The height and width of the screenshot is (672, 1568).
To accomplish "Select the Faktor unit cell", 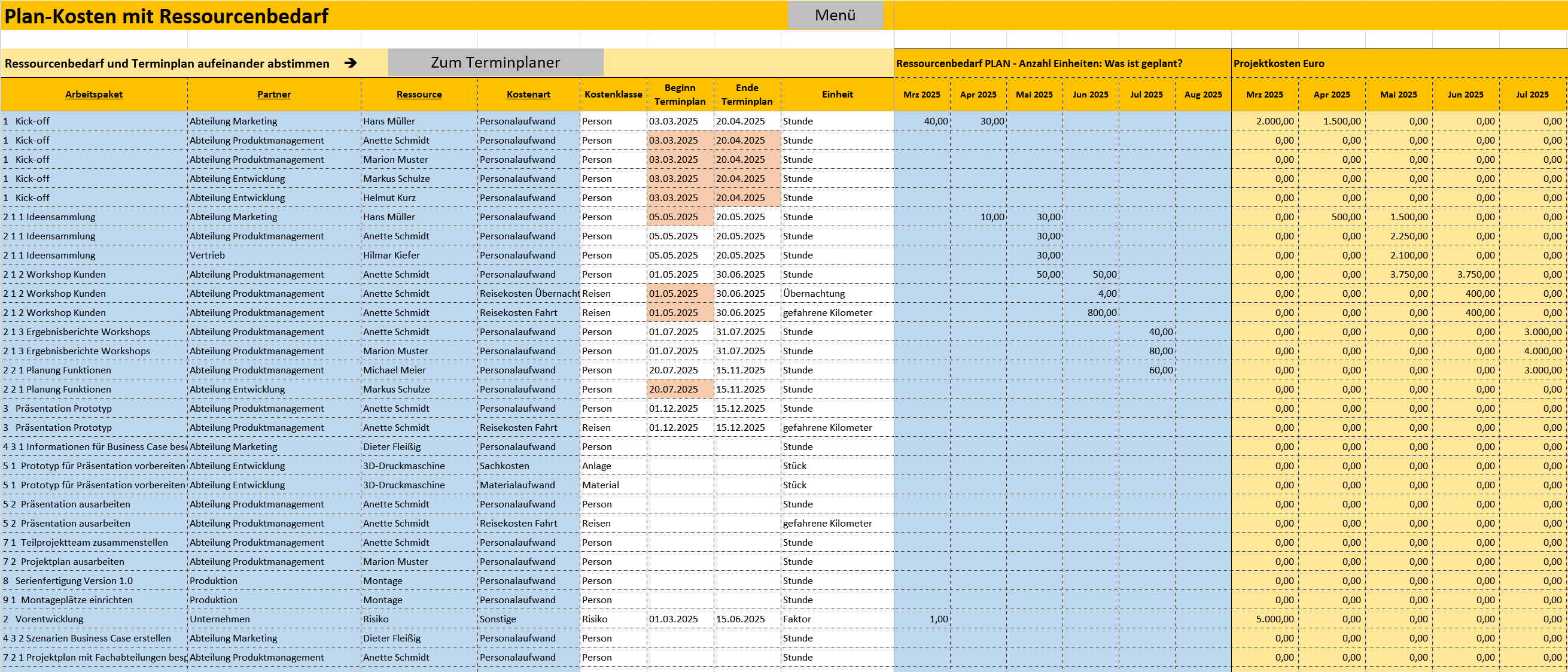I will pos(837,619).
